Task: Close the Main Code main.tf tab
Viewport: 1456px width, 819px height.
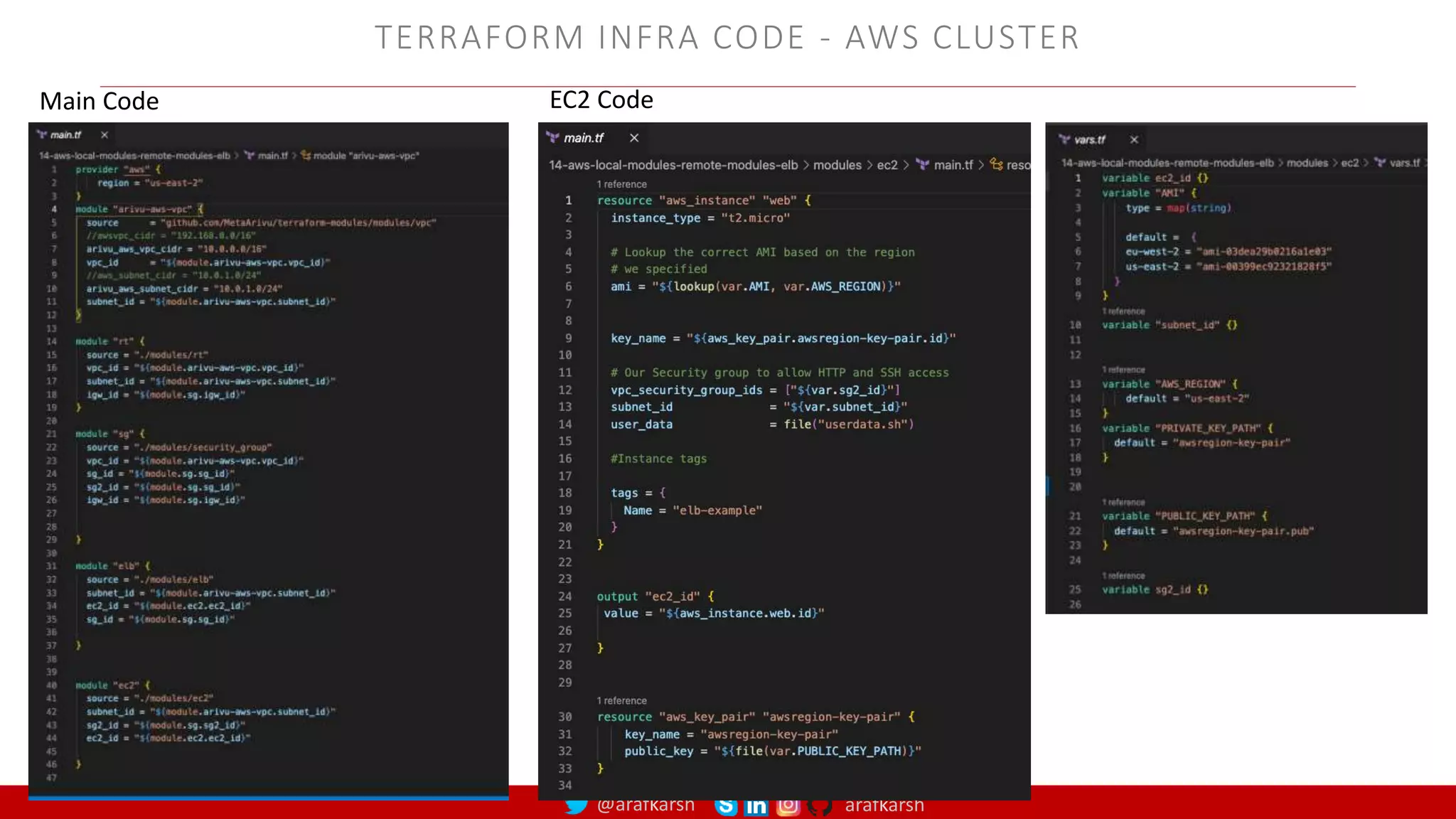Action: coord(105,135)
